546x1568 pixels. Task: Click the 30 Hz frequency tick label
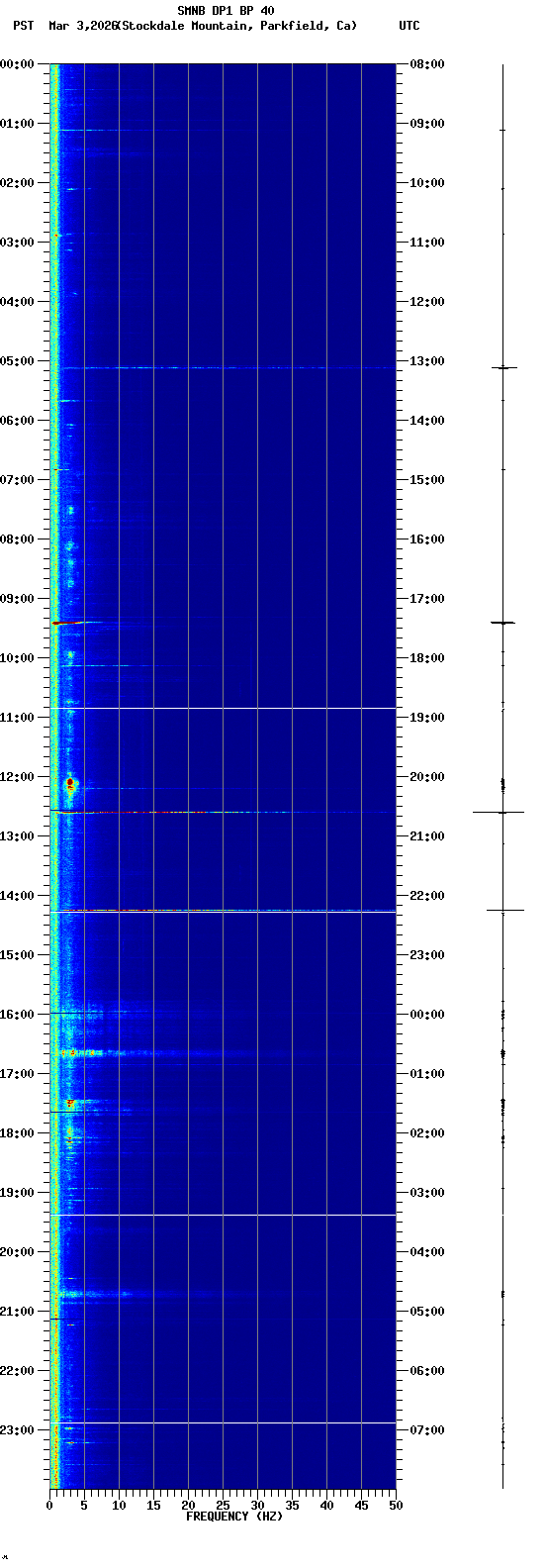coord(257,1506)
